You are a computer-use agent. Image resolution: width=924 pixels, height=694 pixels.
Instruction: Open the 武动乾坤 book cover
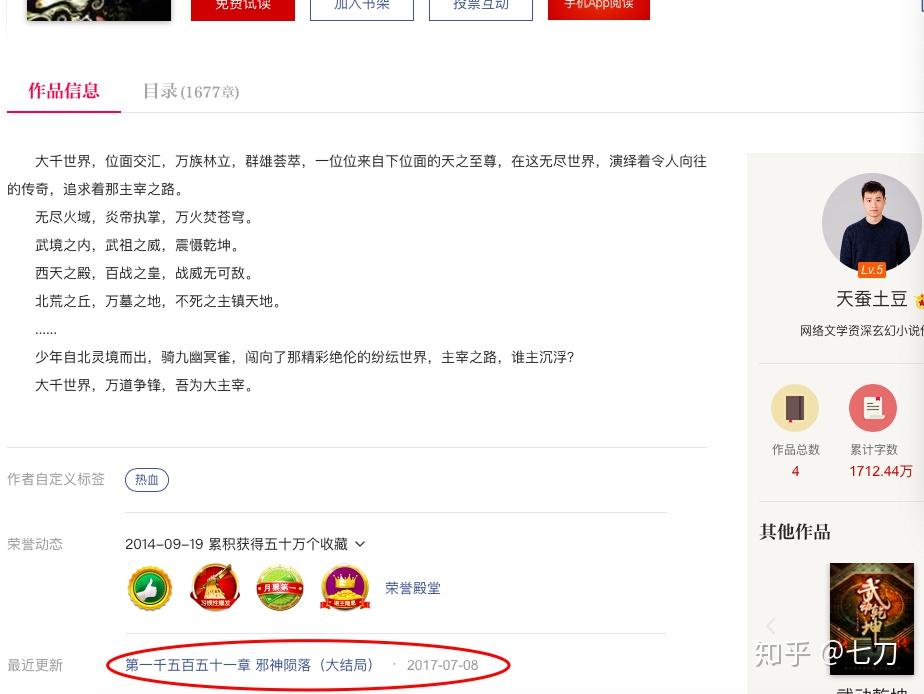tap(872, 619)
